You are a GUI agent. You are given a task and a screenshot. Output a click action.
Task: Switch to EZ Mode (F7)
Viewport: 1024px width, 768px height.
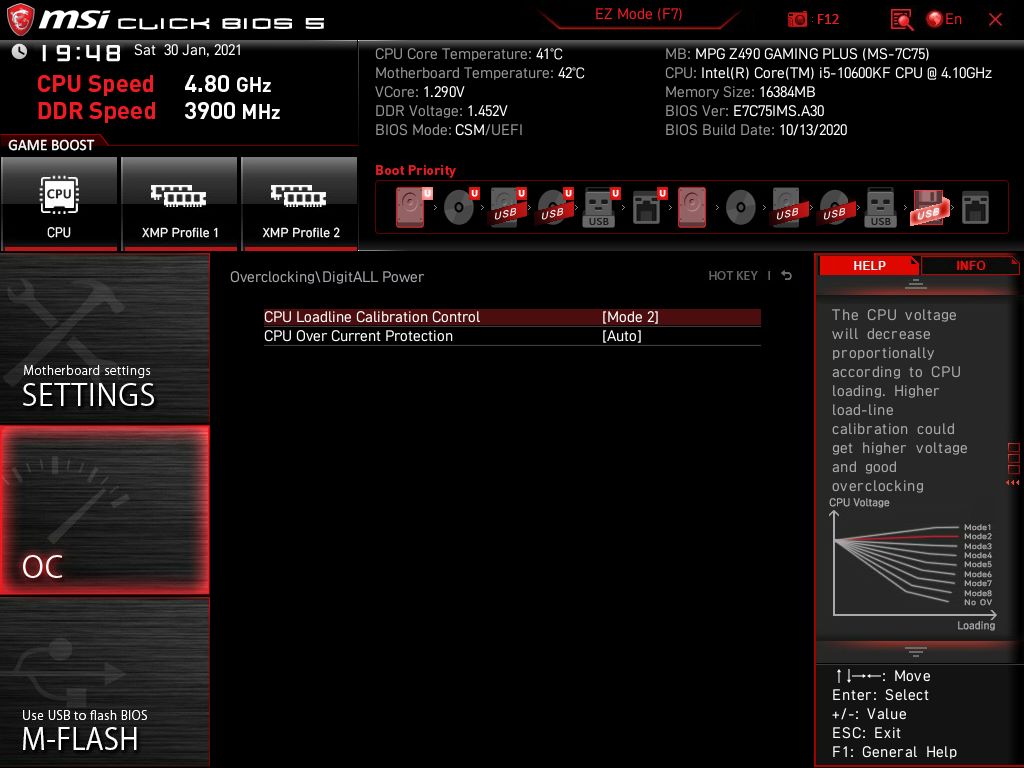[639, 14]
